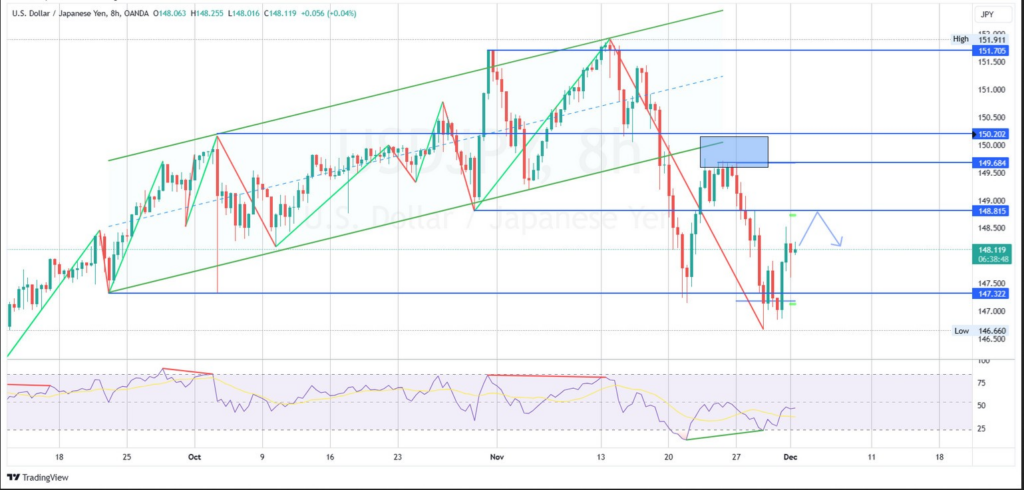
Task: Select the 151.705 price level label
Action: click(x=992, y=50)
